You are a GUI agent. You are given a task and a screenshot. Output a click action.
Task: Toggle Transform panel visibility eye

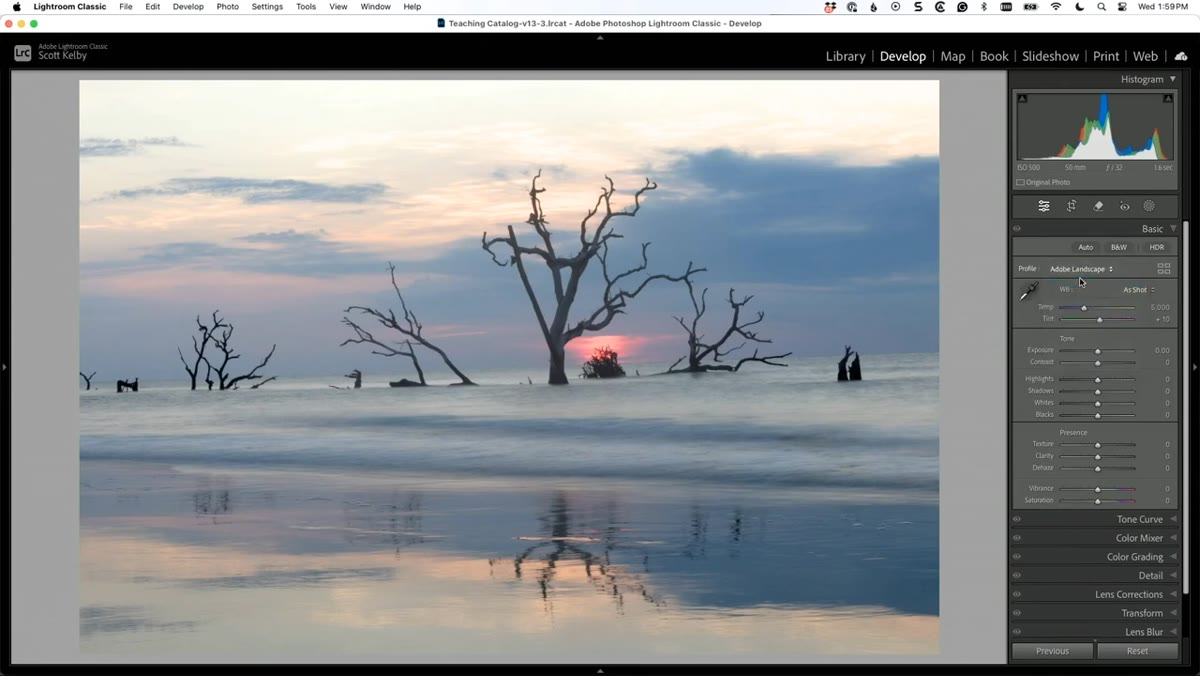1017,613
